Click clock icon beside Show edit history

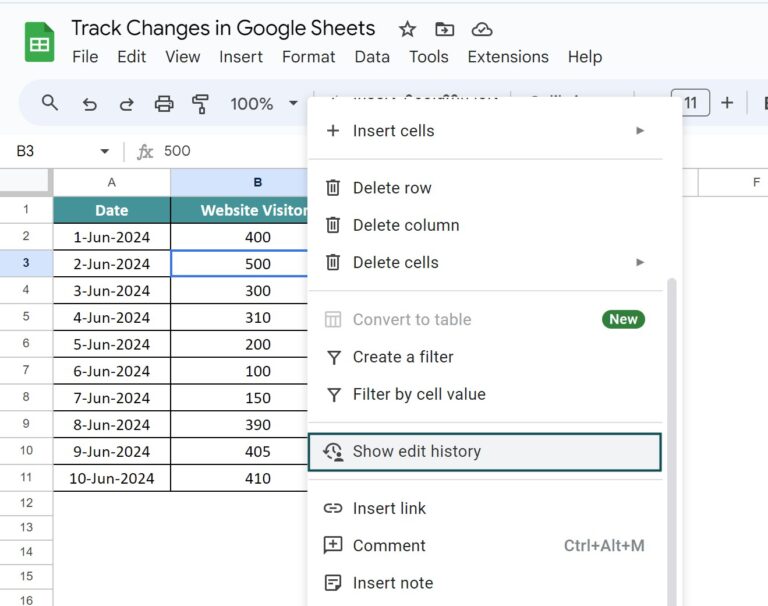[x=333, y=452]
